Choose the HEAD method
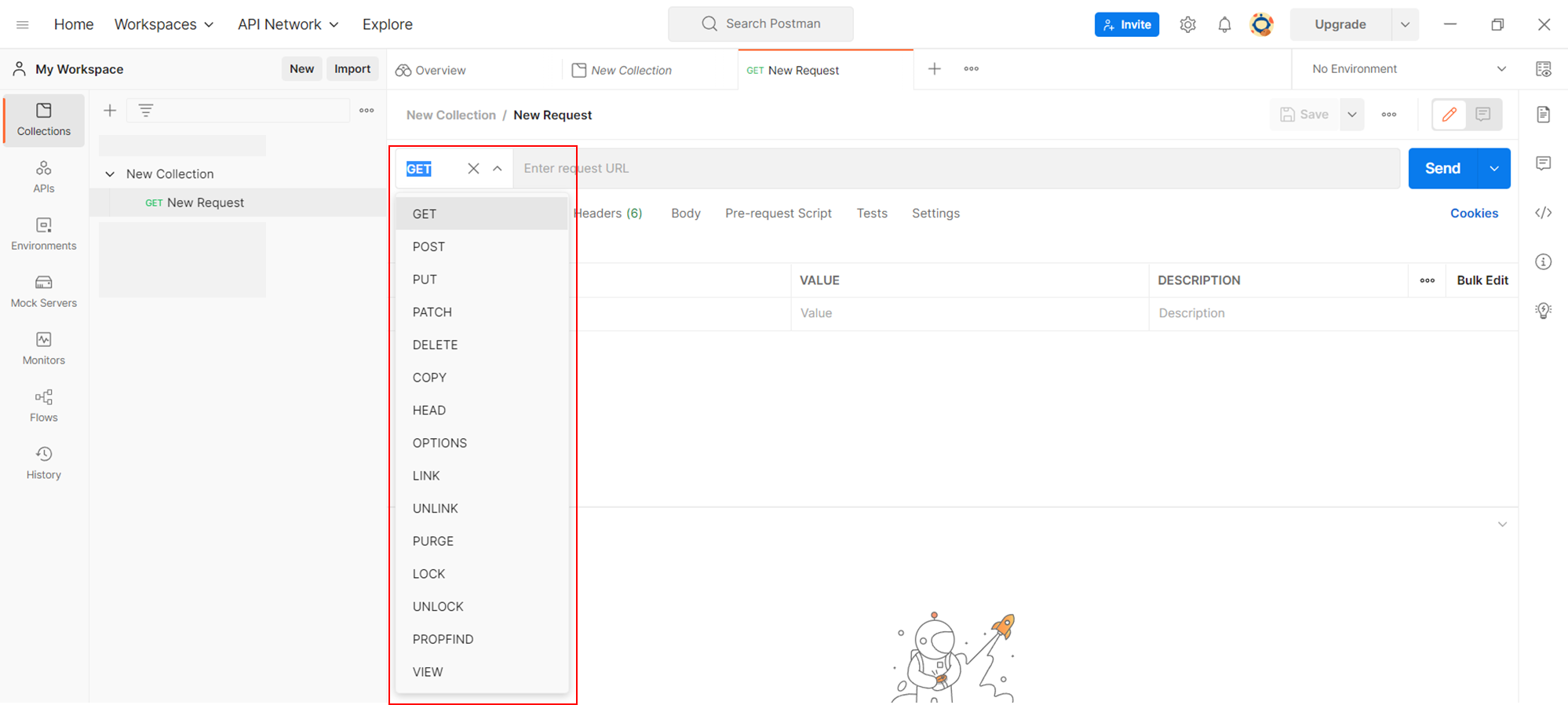Image resolution: width=1568 pixels, height=705 pixels. tap(482, 411)
